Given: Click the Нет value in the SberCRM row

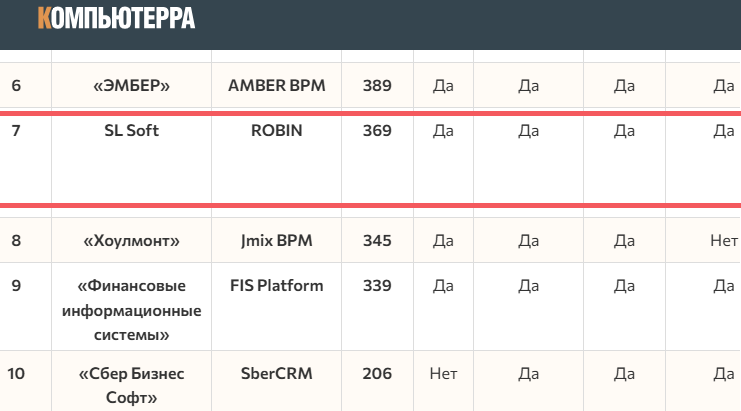Looking at the screenshot, I should click(x=443, y=374).
